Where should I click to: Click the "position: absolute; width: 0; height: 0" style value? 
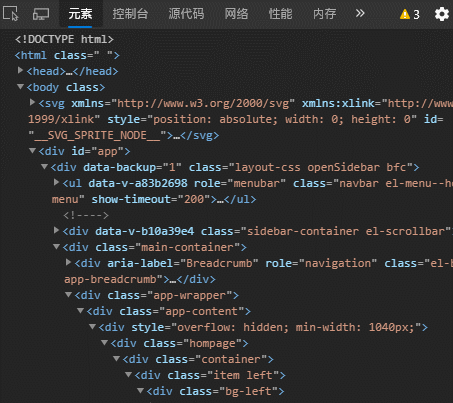tap(282, 119)
